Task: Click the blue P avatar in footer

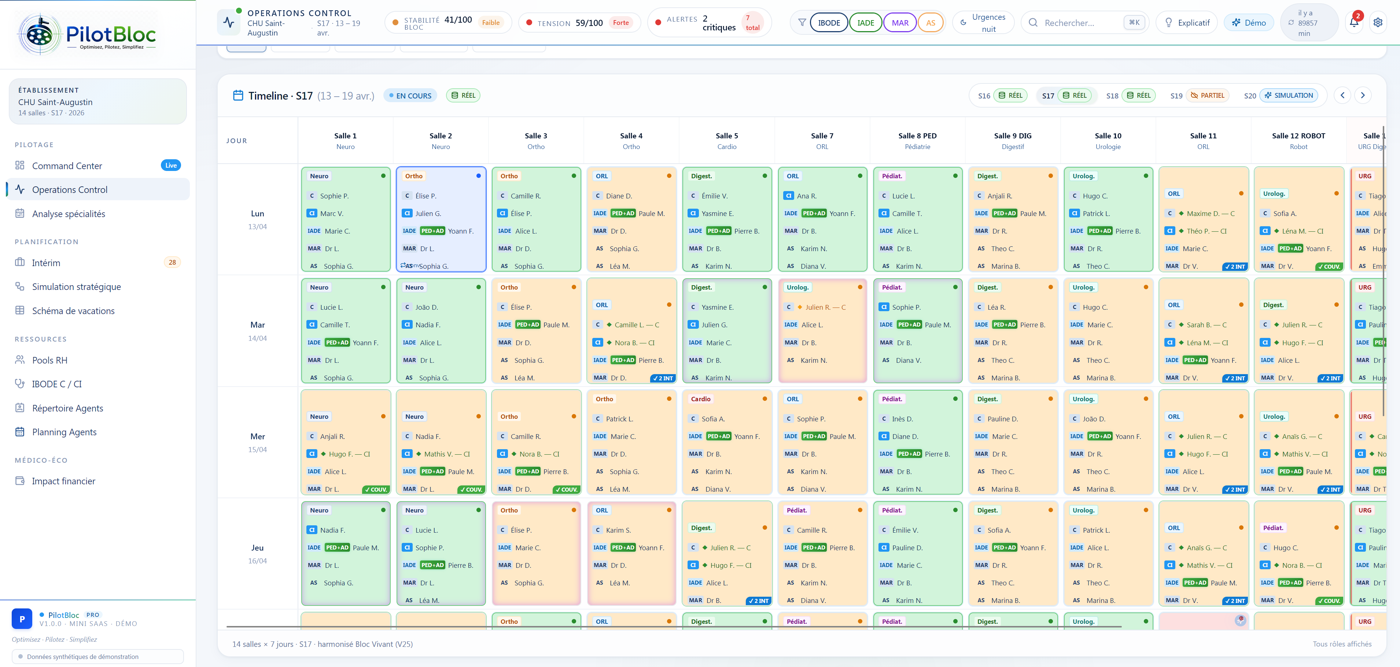Action: click(22, 619)
